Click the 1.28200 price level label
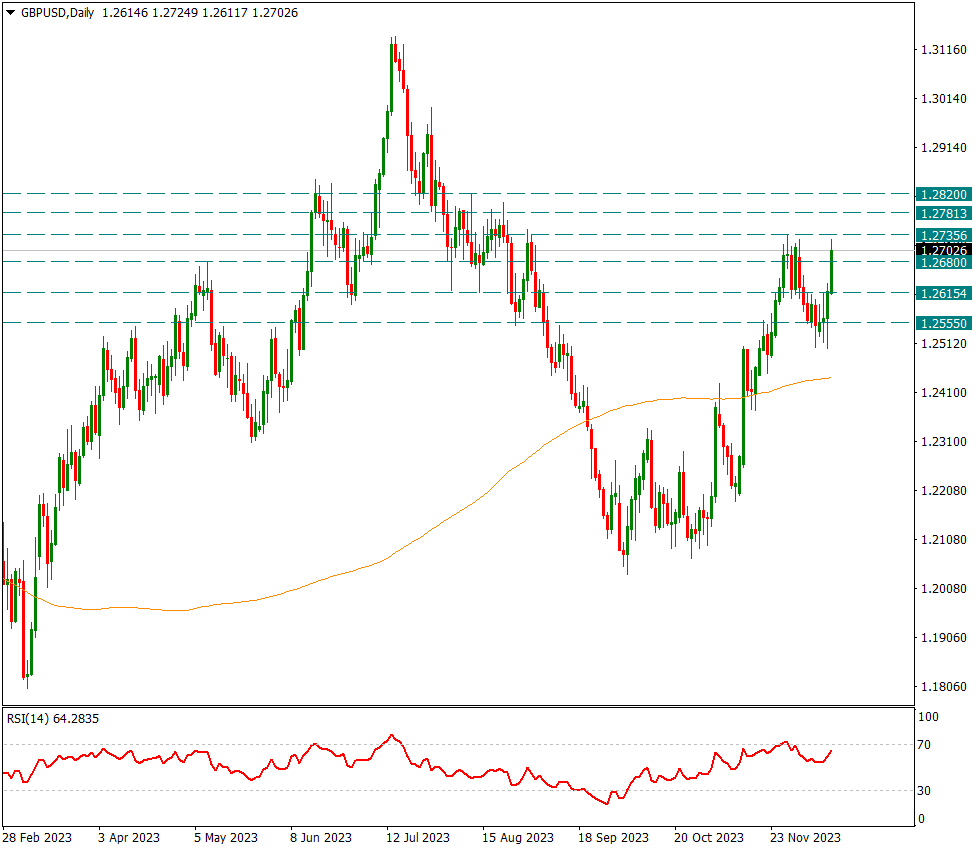The image size is (978, 850). pyautogui.click(x=944, y=195)
